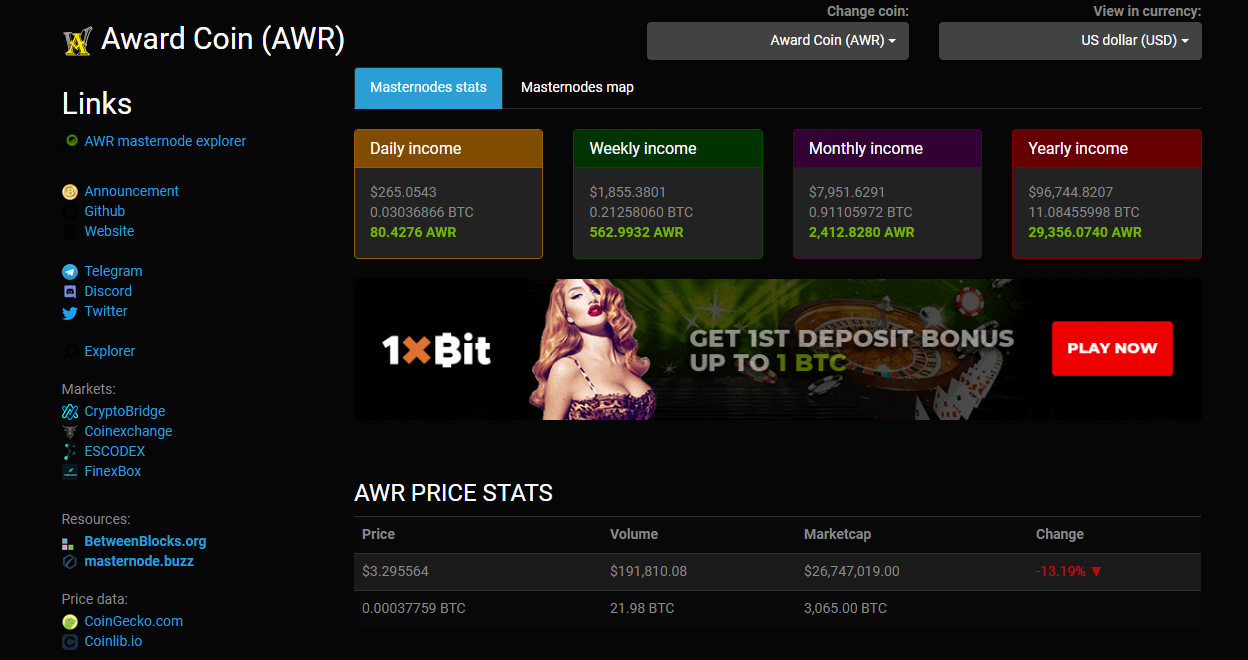Click the 1xBit banner logo
This screenshot has height=660, width=1248.
coord(437,350)
